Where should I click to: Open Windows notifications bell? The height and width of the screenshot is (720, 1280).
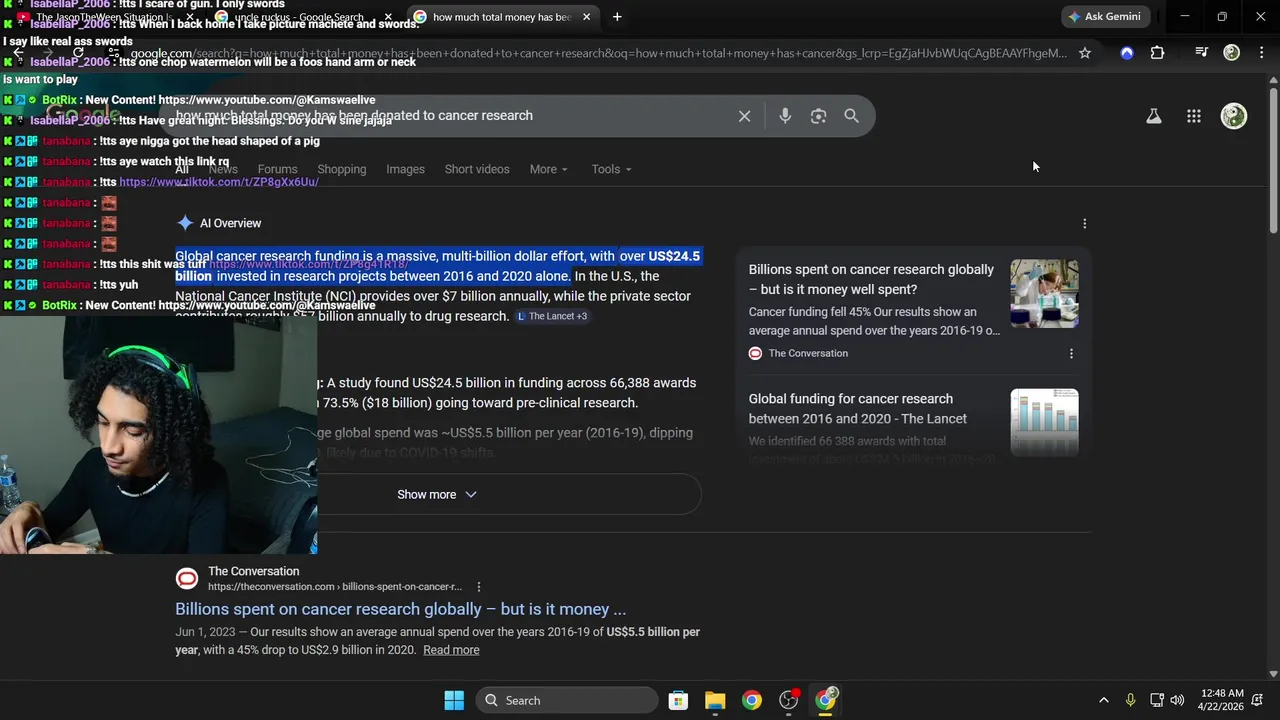pos(1258,700)
